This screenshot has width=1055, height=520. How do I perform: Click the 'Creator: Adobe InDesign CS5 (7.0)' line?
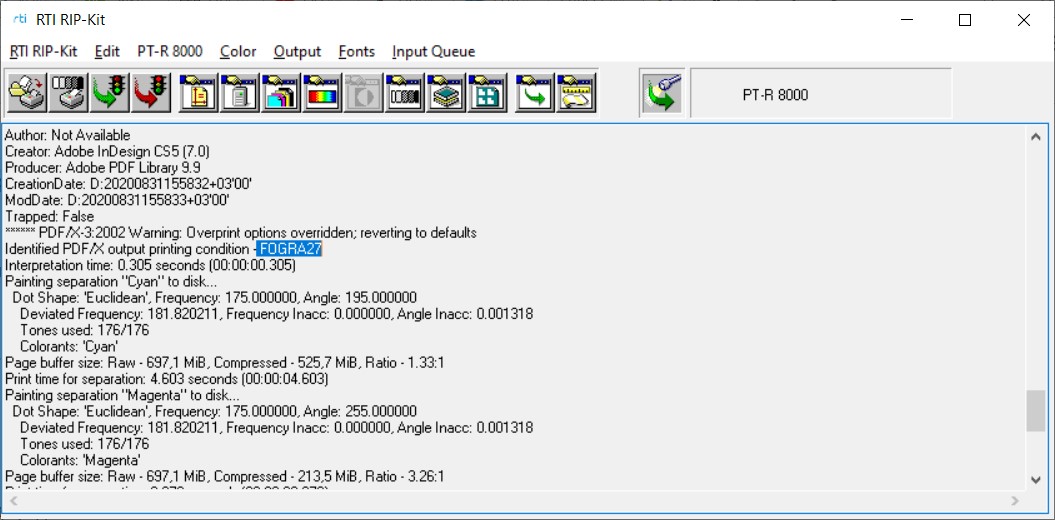coord(108,151)
